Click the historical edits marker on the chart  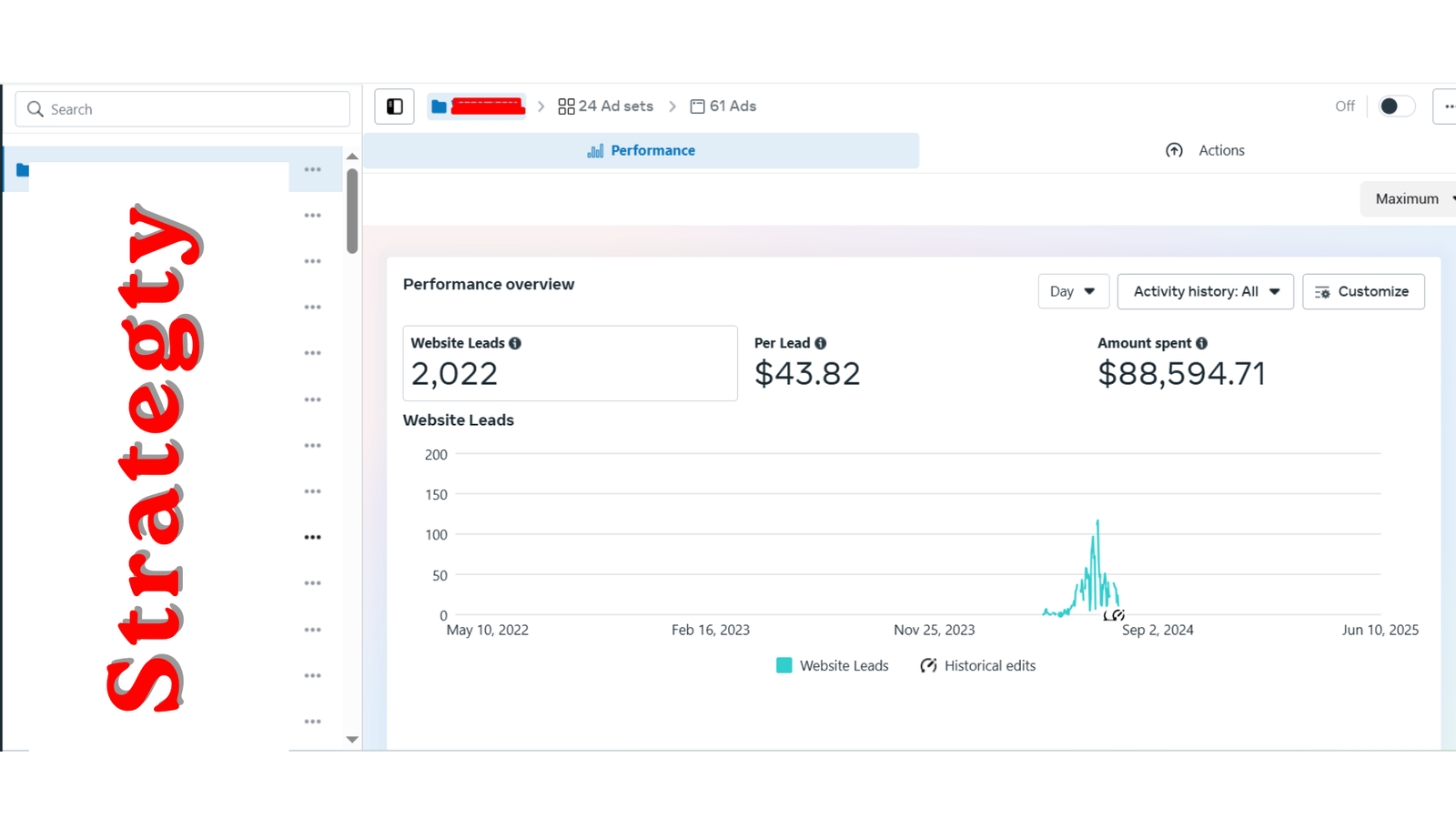click(1118, 616)
